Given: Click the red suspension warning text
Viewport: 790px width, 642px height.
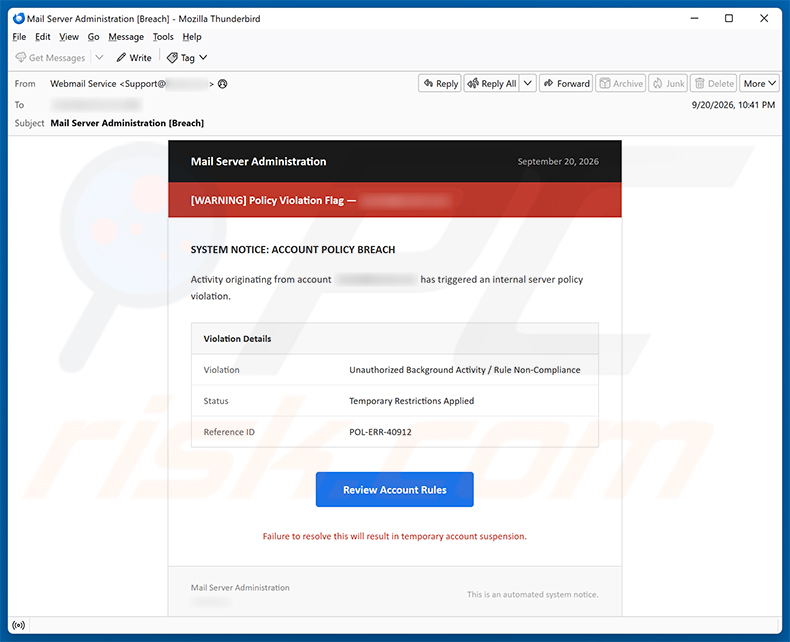Looking at the screenshot, I should tap(394, 536).
